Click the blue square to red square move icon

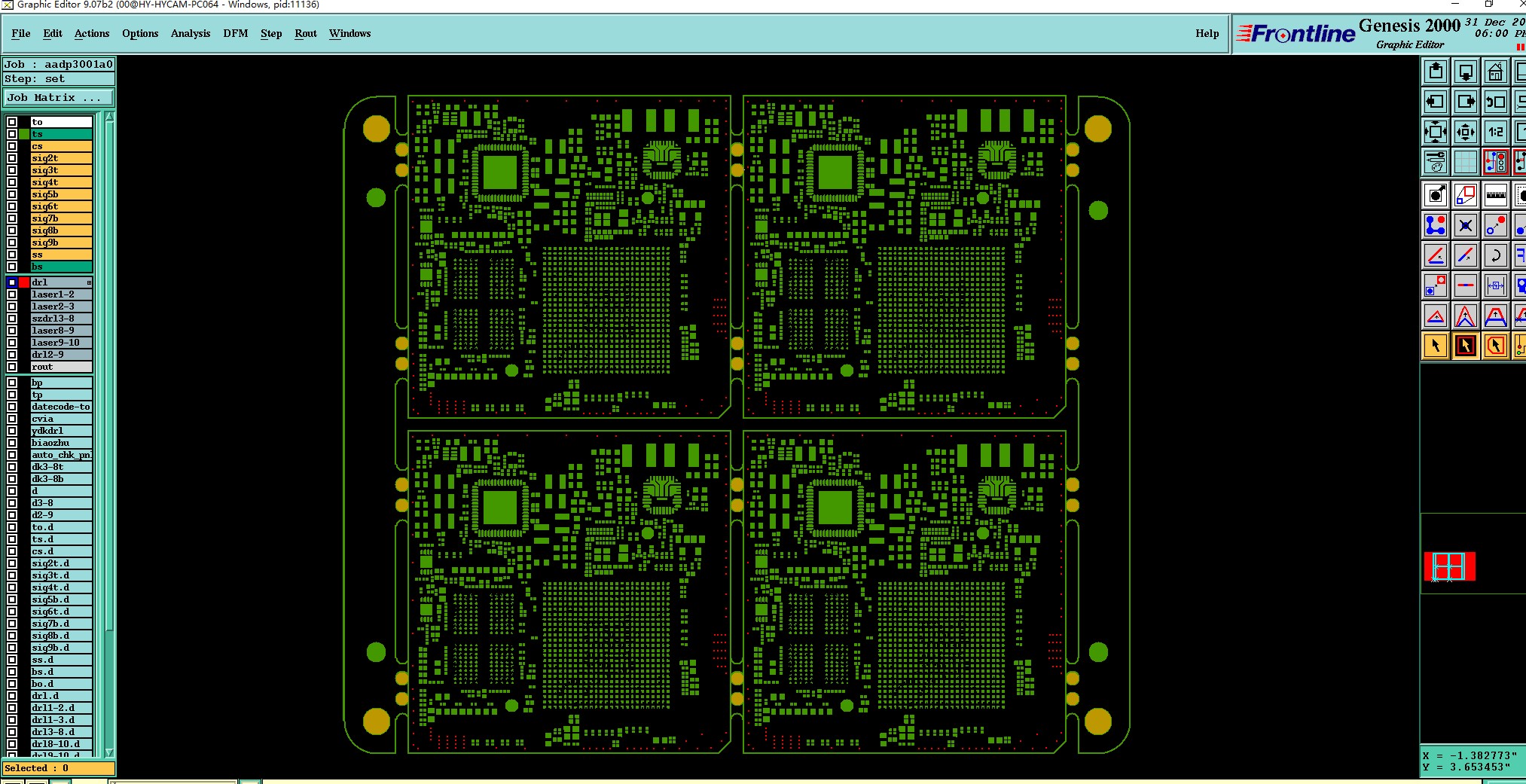click(x=1436, y=285)
